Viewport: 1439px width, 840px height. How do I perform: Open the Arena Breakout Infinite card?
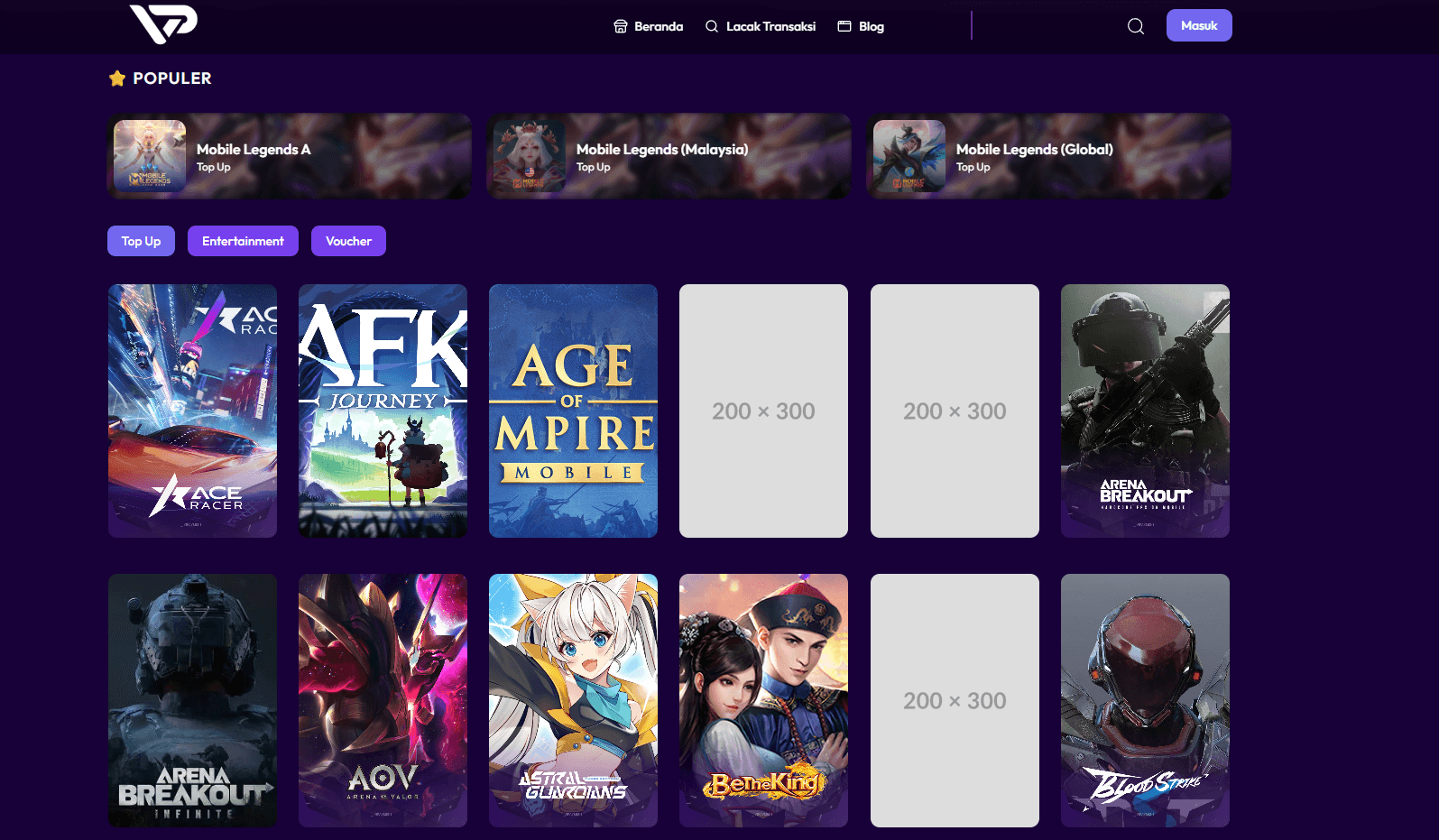[x=192, y=700]
